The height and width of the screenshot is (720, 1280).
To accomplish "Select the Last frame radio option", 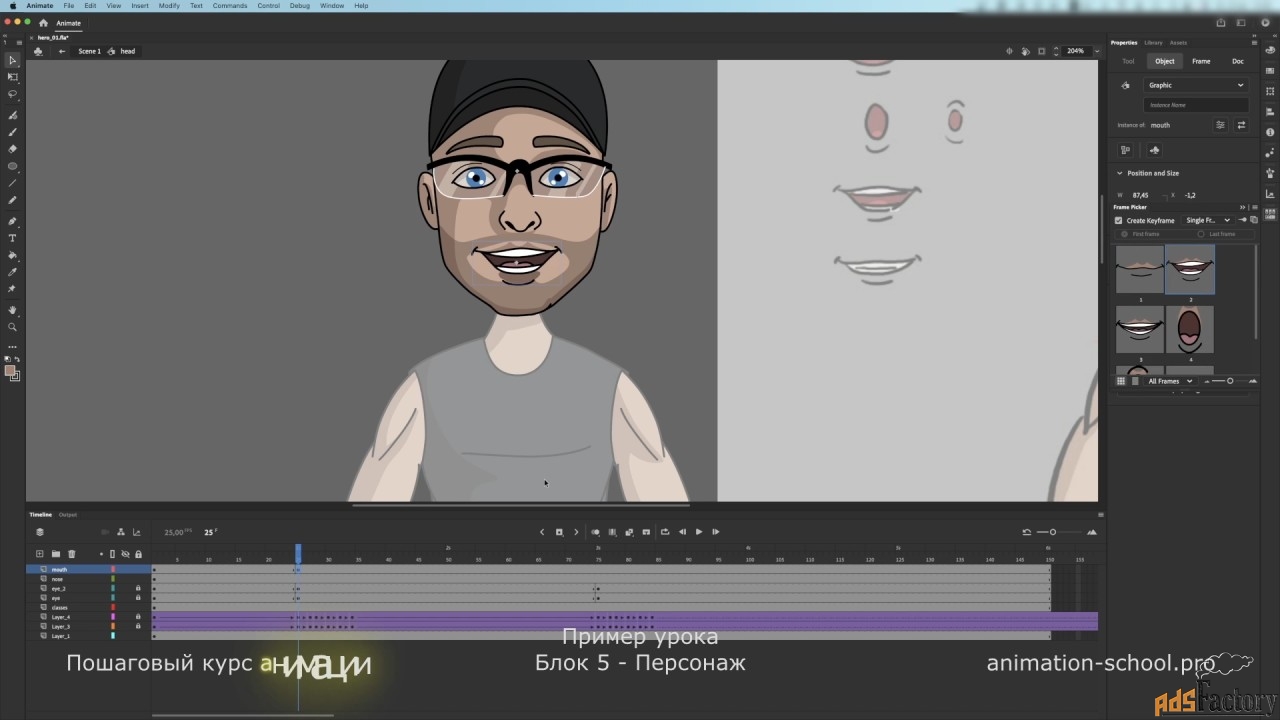I will [1201, 234].
